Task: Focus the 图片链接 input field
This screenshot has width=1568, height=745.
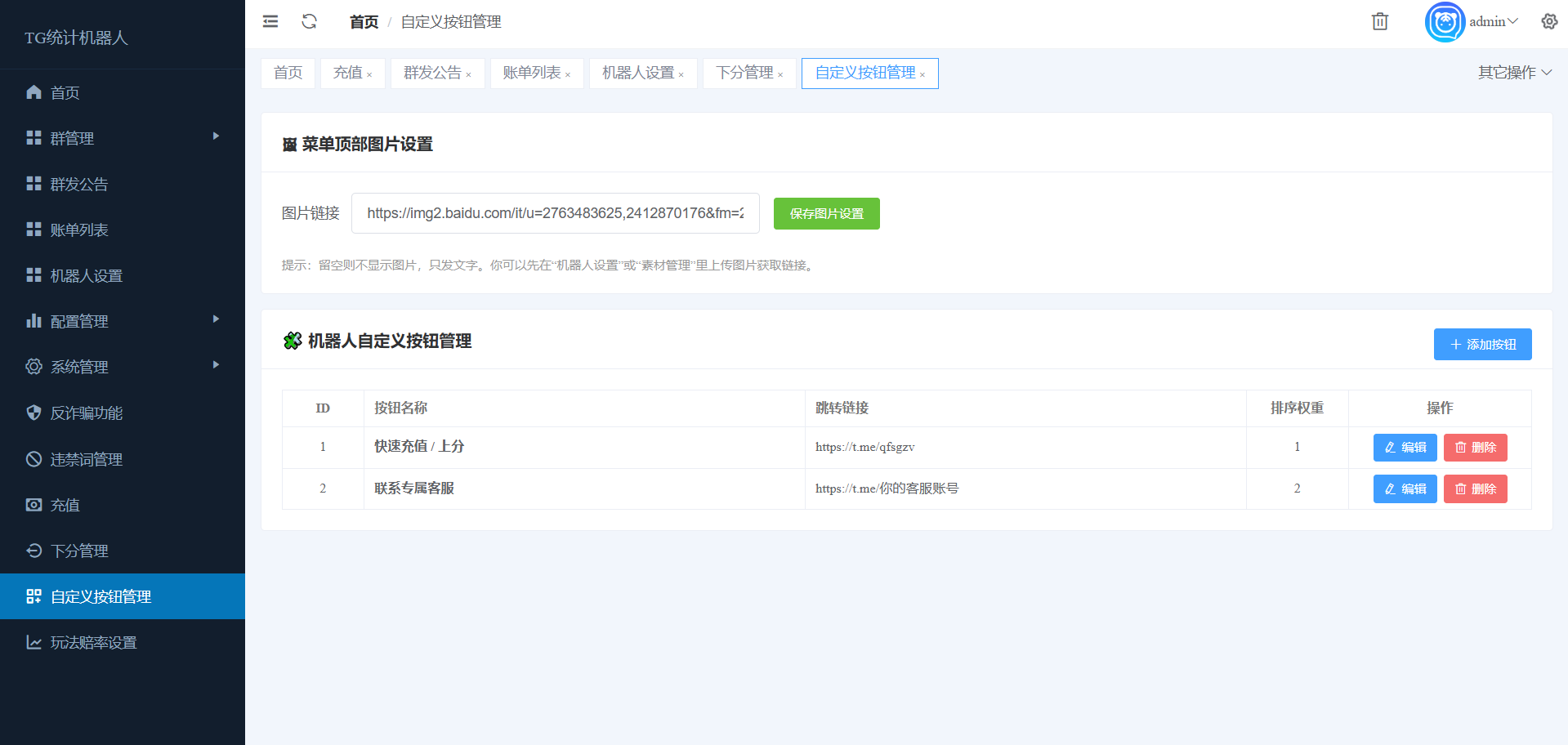Action: tap(555, 213)
